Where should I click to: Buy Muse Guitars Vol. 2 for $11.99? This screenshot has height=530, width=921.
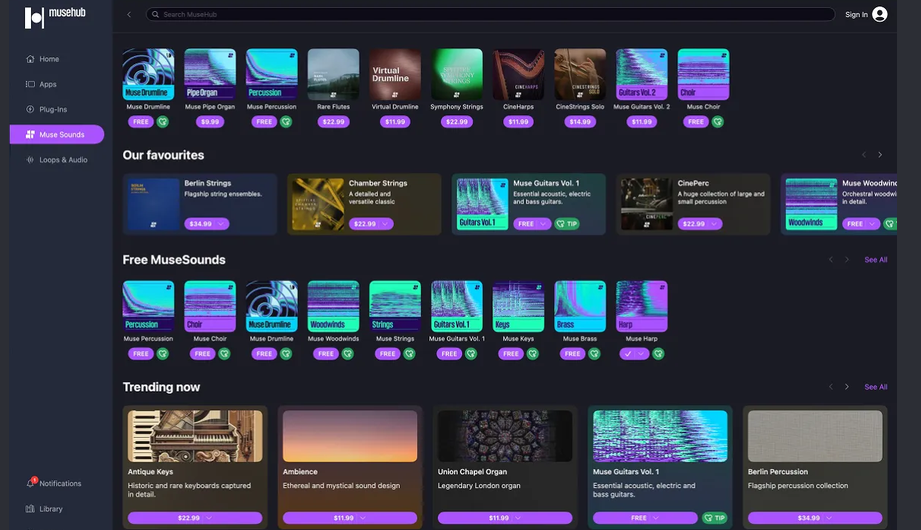click(x=641, y=122)
